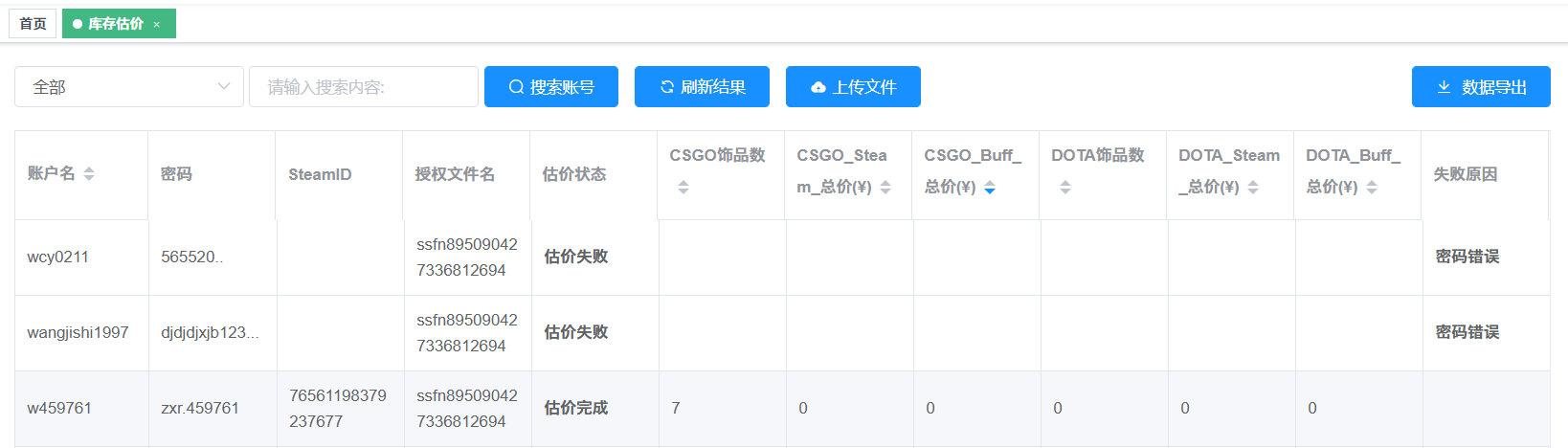This screenshot has height=448, width=1568.
Task: Click password cell zxr.459761
Action: (200, 408)
